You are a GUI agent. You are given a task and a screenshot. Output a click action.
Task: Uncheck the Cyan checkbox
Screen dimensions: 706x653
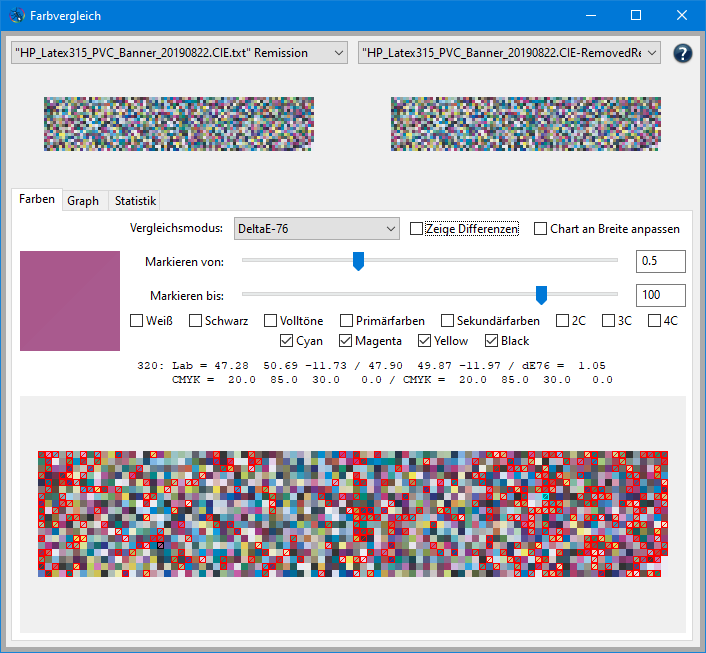tap(287, 341)
